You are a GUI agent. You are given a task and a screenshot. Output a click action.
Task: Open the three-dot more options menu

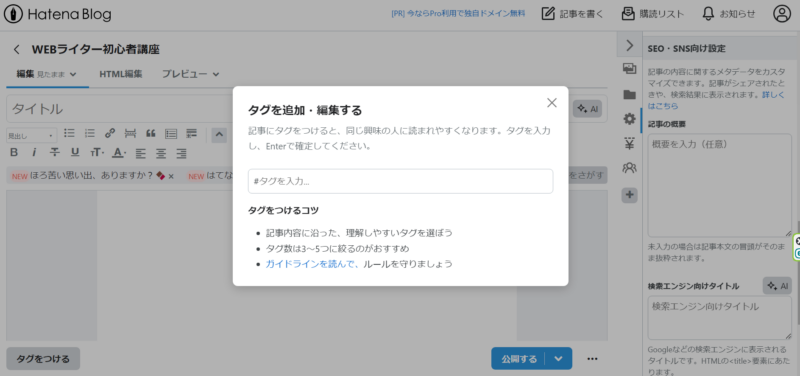click(x=592, y=359)
